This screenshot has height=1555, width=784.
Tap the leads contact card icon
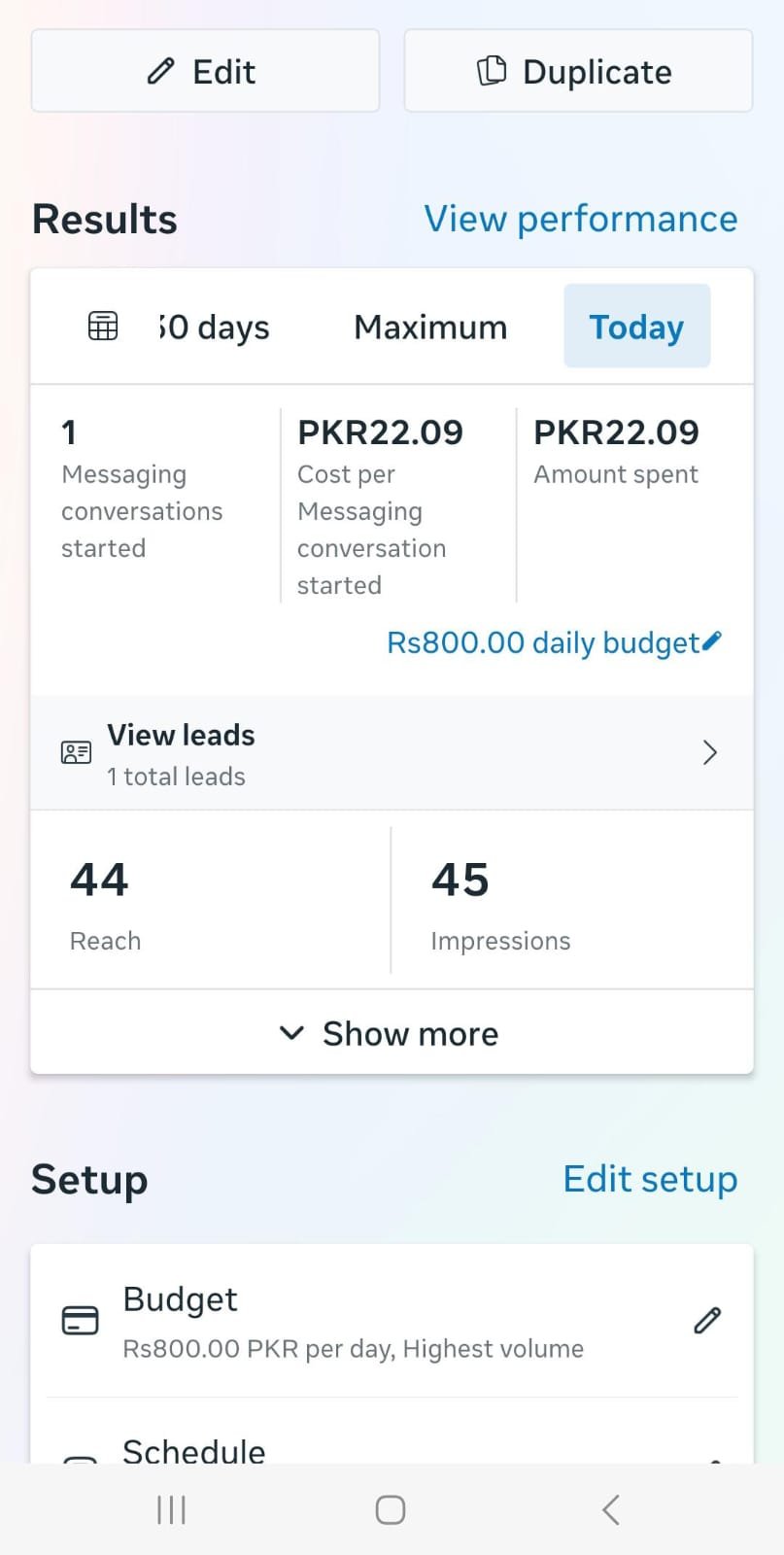pos(77,752)
